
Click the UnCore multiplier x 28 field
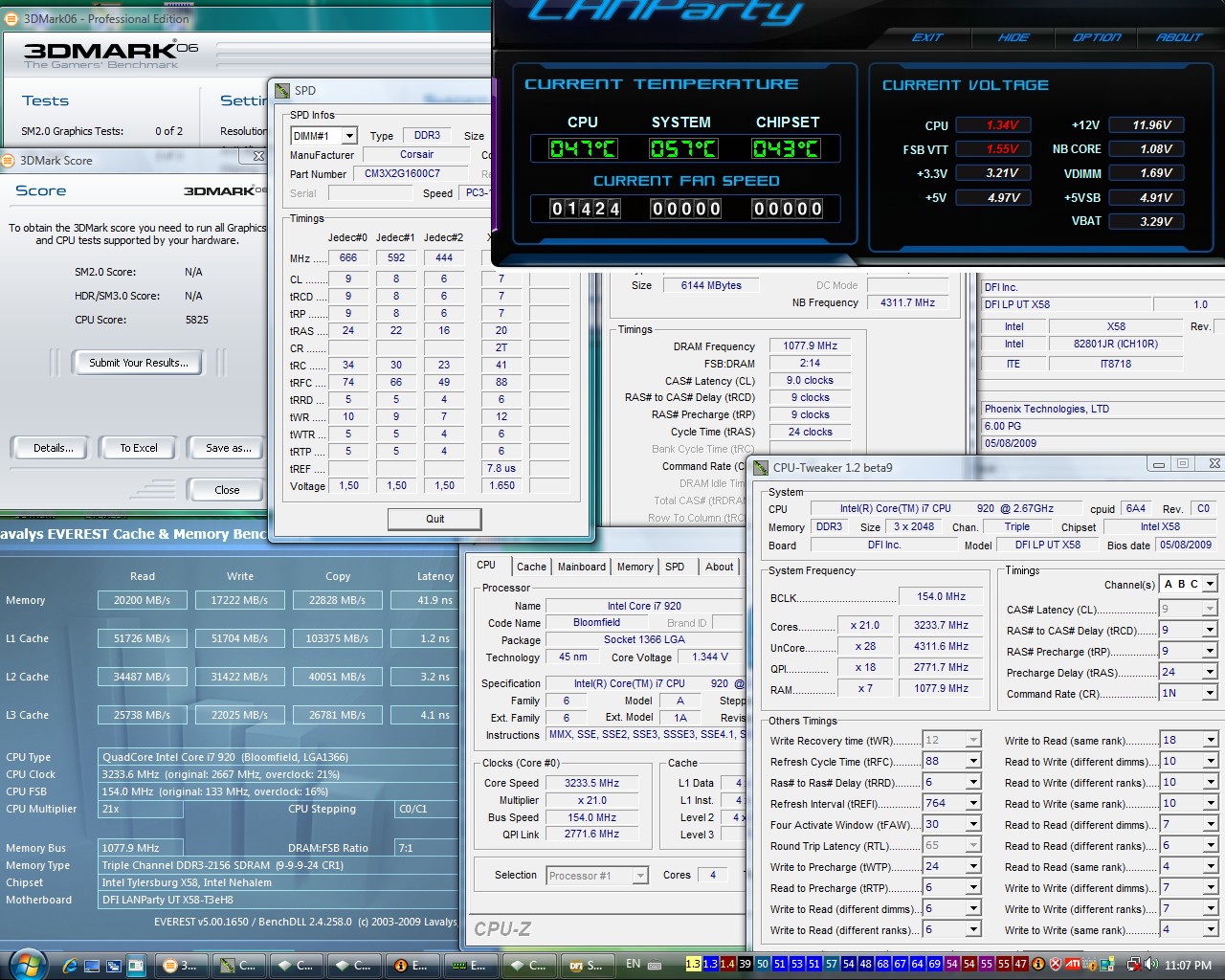pyautogui.click(x=865, y=646)
